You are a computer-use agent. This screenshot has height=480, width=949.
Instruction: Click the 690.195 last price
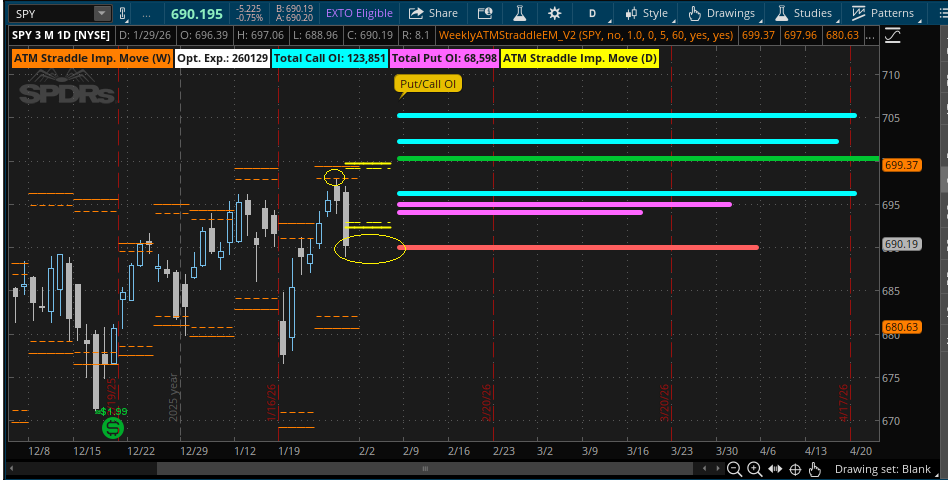click(196, 13)
